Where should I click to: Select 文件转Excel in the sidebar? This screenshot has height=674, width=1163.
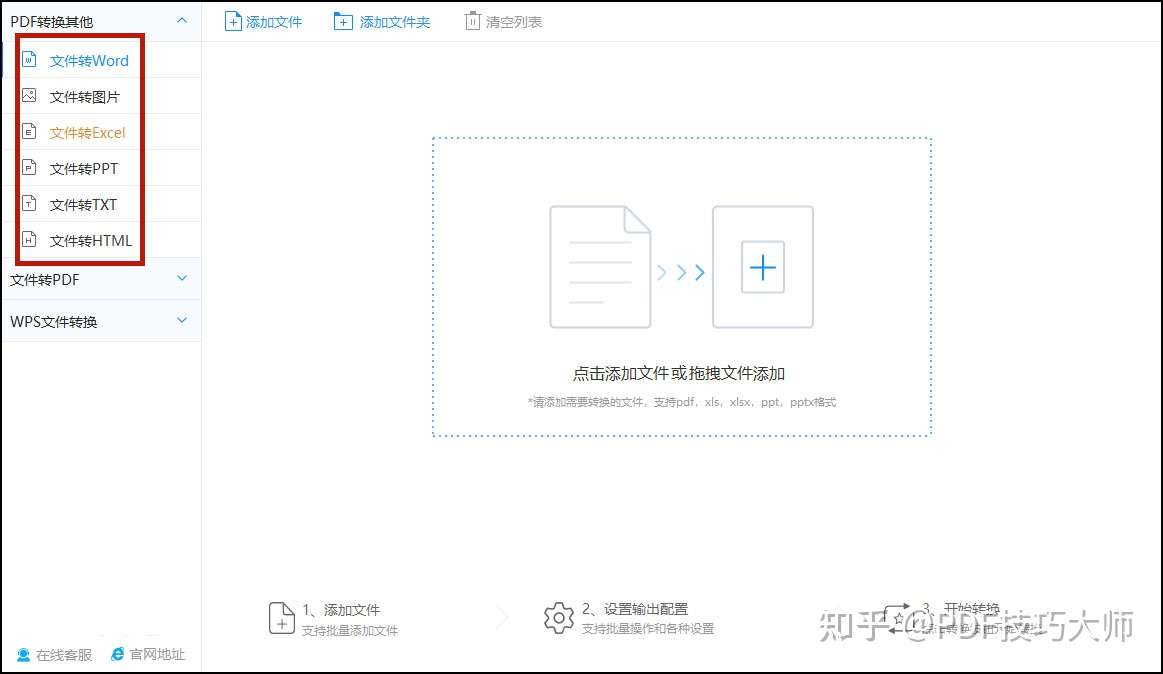coord(88,133)
